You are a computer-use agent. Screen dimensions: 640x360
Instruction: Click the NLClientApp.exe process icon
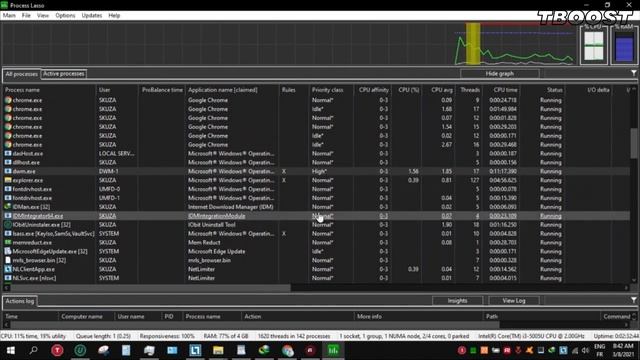tap(8, 269)
